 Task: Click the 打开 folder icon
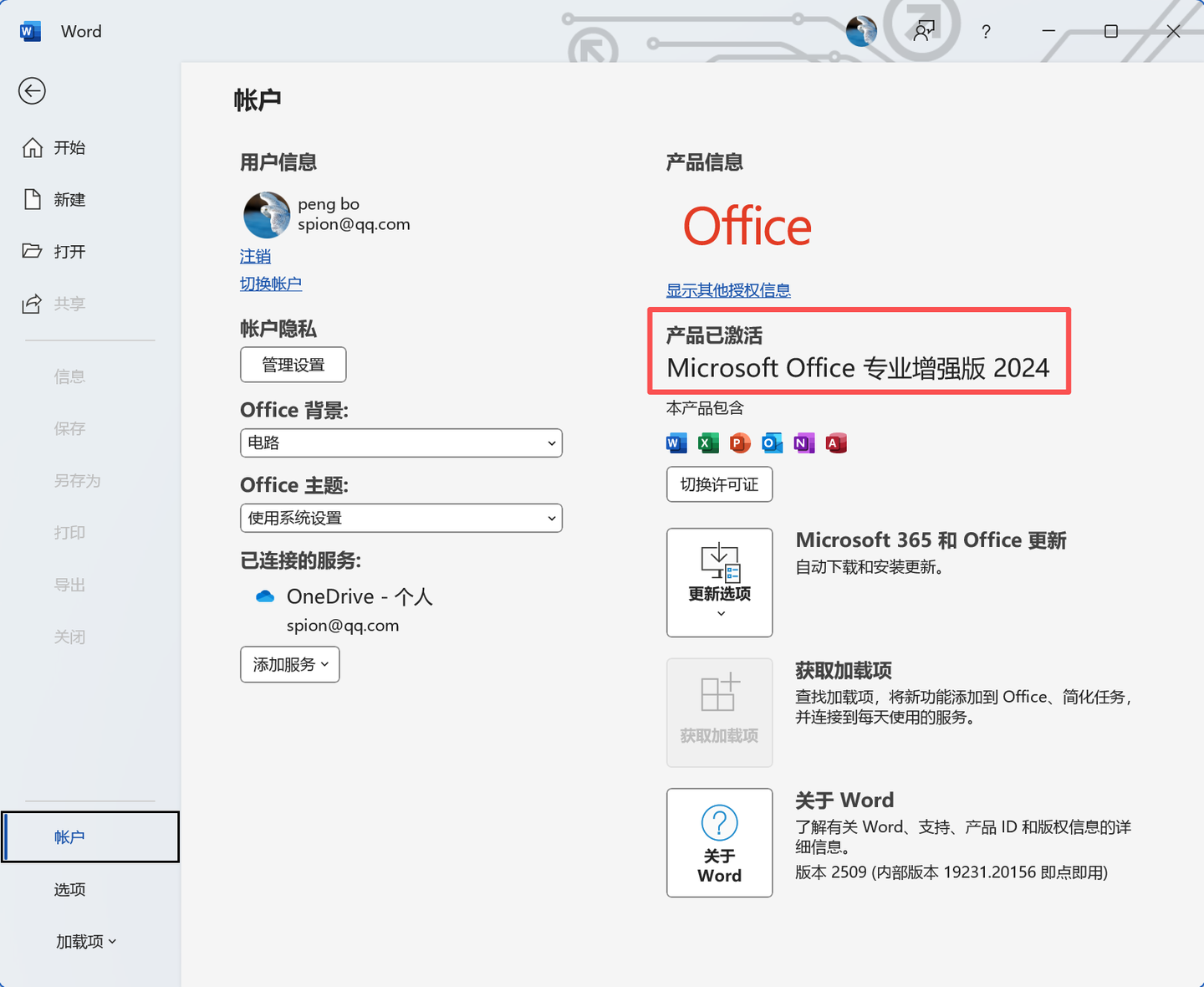click(x=32, y=251)
